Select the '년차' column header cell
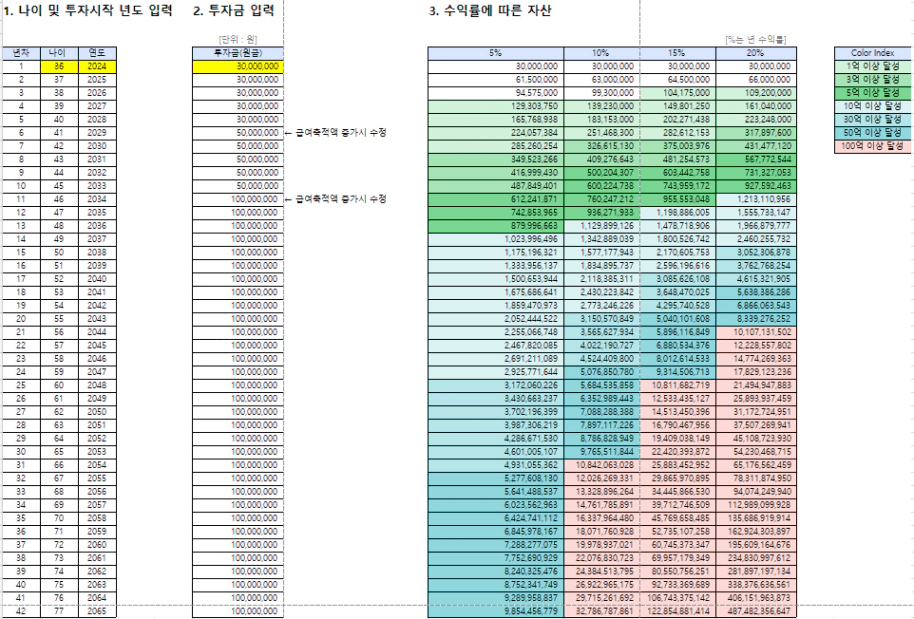This screenshot has width=914, height=619. [x=21, y=53]
